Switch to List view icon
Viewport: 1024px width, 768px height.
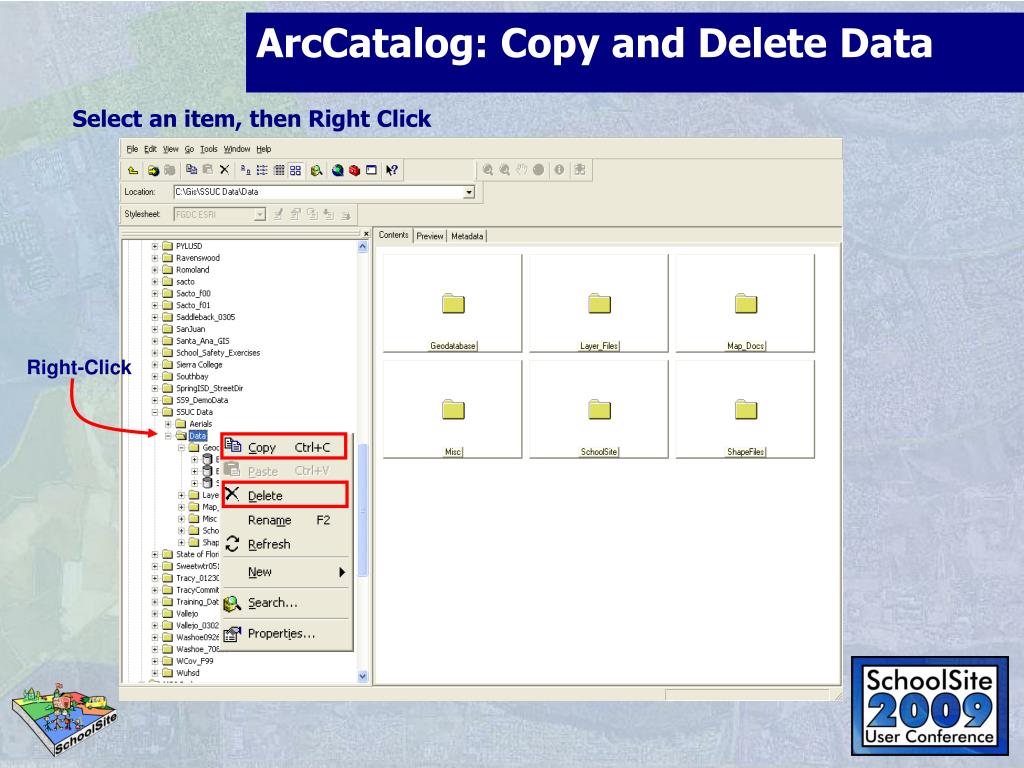(x=262, y=170)
